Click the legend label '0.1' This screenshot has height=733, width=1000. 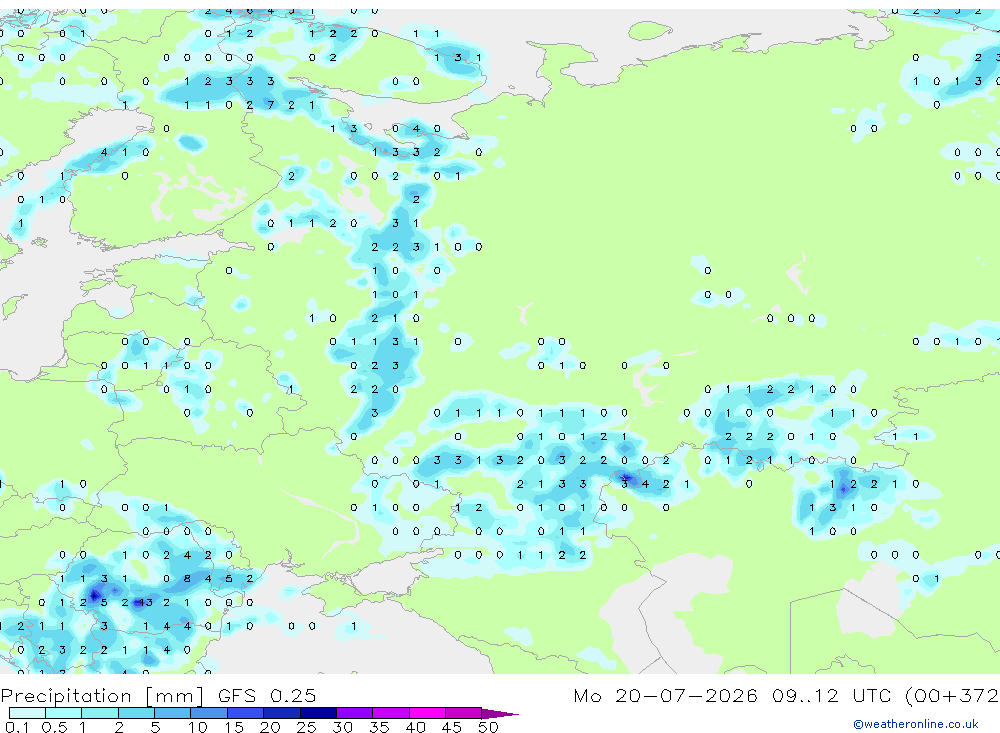17,727
